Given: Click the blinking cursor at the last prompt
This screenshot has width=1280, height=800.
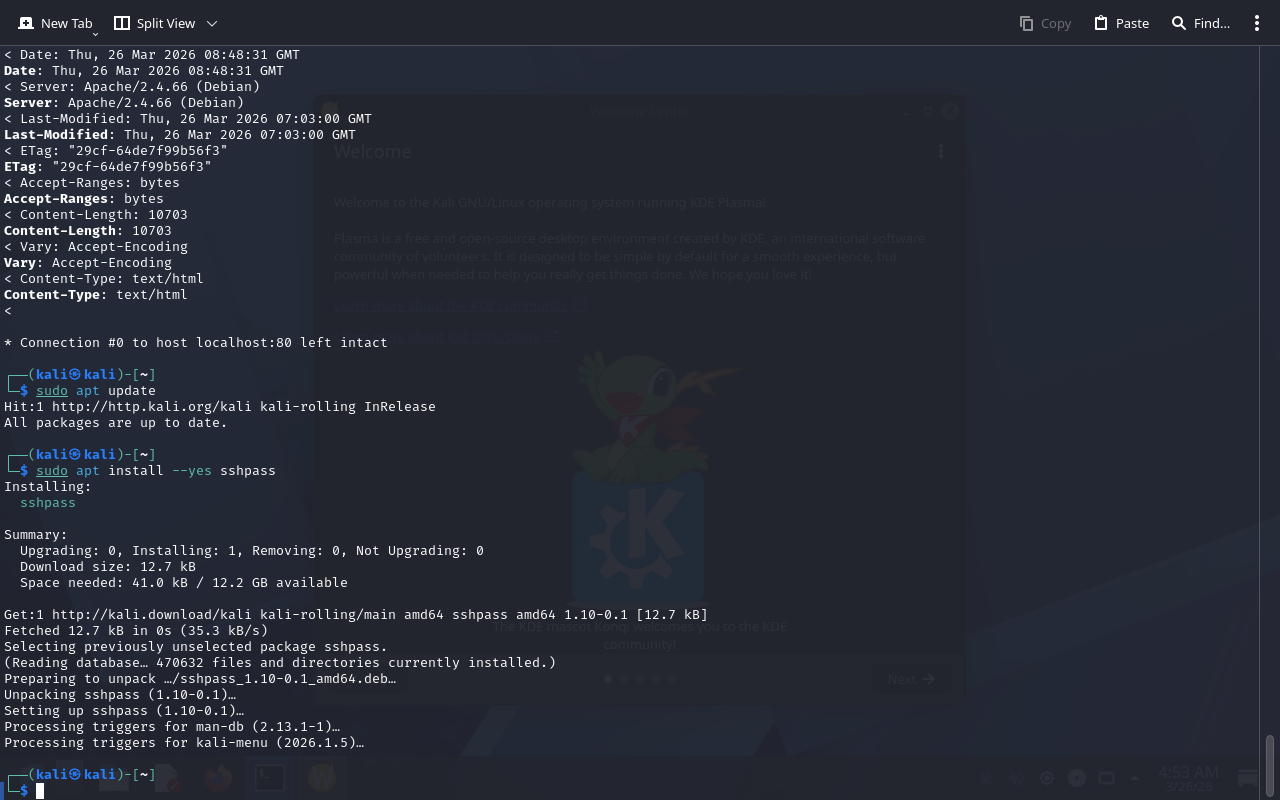Looking at the screenshot, I should [40, 791].
